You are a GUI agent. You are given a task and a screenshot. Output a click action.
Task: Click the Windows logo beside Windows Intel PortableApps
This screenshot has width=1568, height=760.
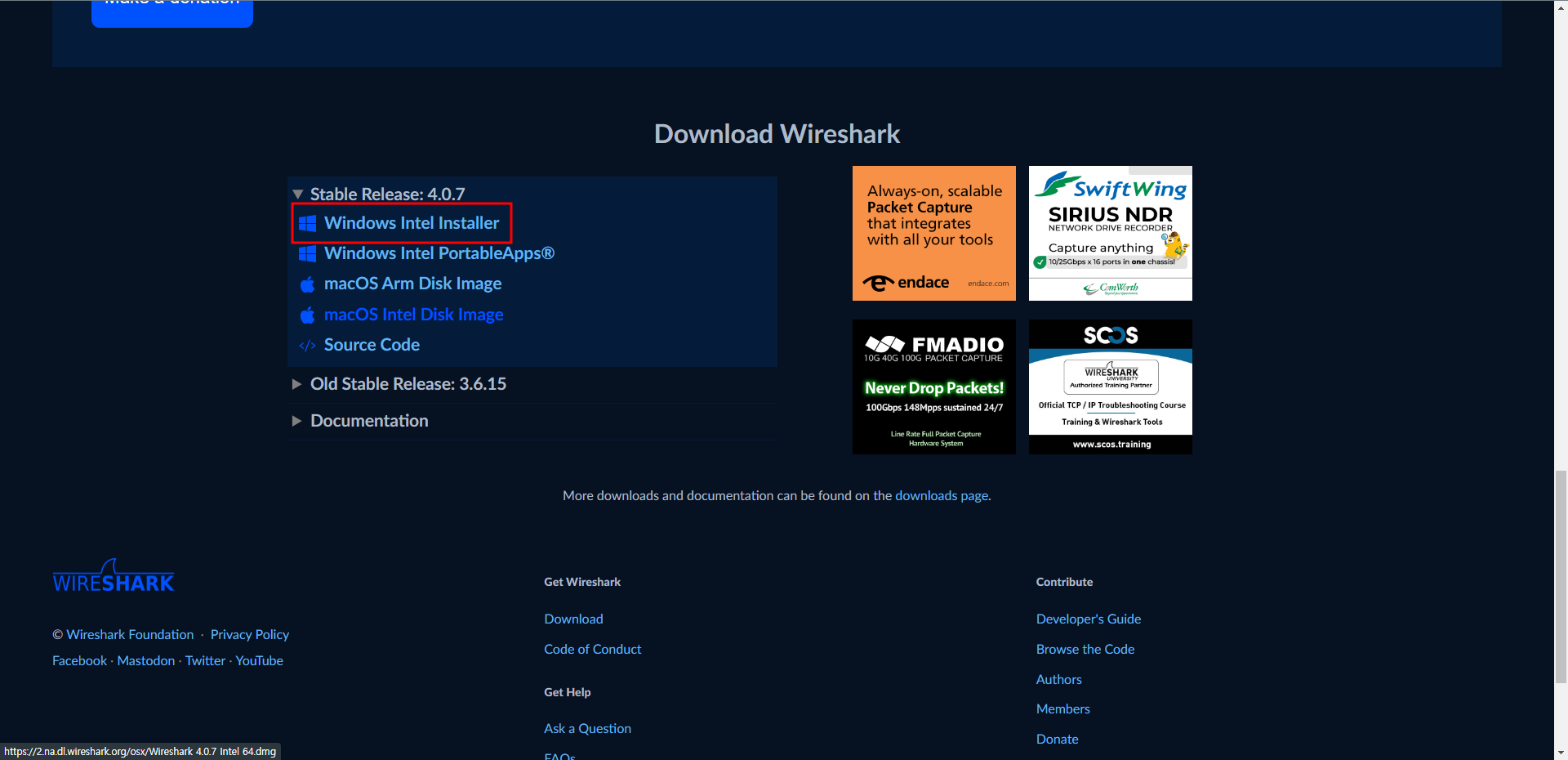click(307, 253)
